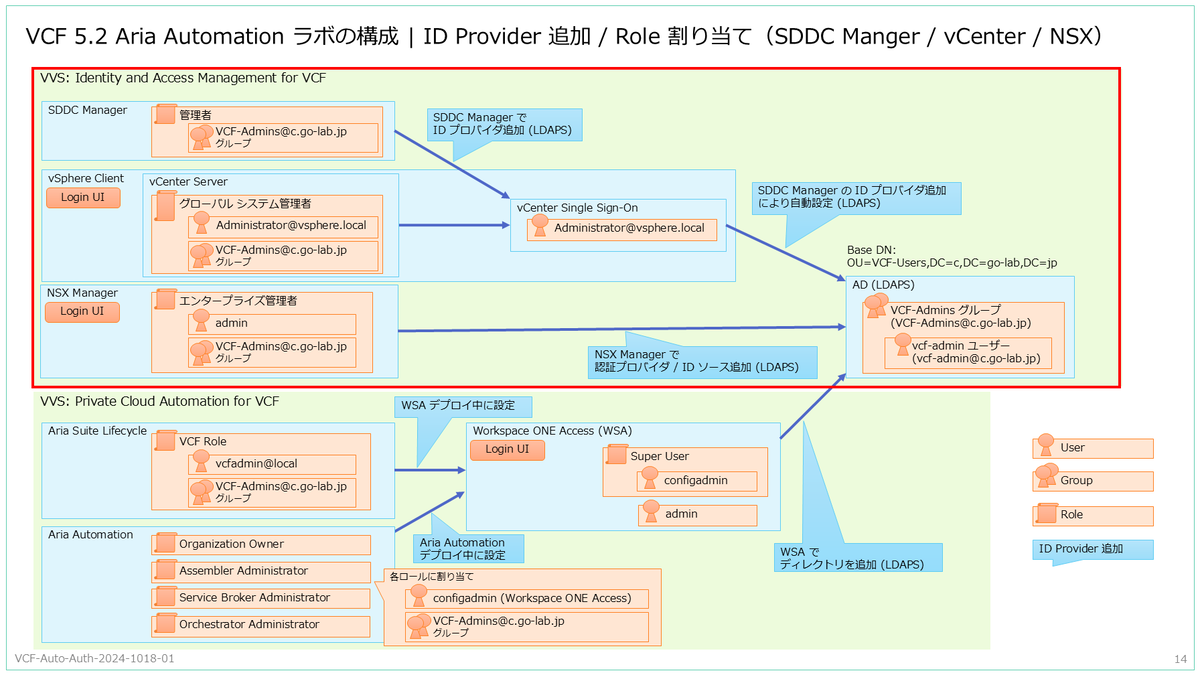This screenshot has width=1200, height=675.
Task: Select group icon of VCF-Admins グループ in AD
Action: (875, 308)
